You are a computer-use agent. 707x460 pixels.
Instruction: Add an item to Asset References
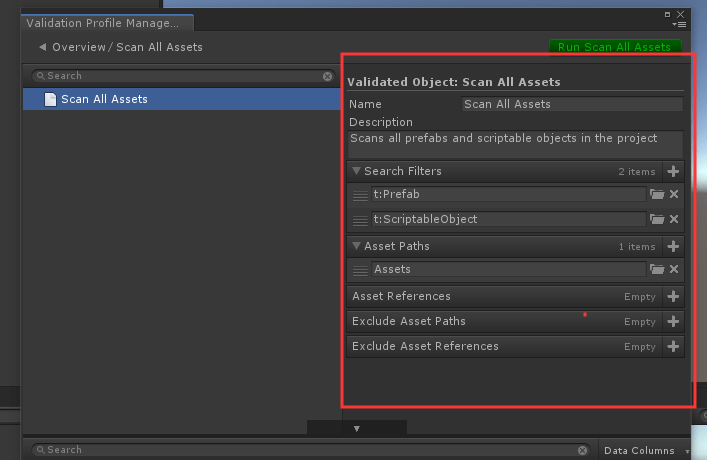673,297
